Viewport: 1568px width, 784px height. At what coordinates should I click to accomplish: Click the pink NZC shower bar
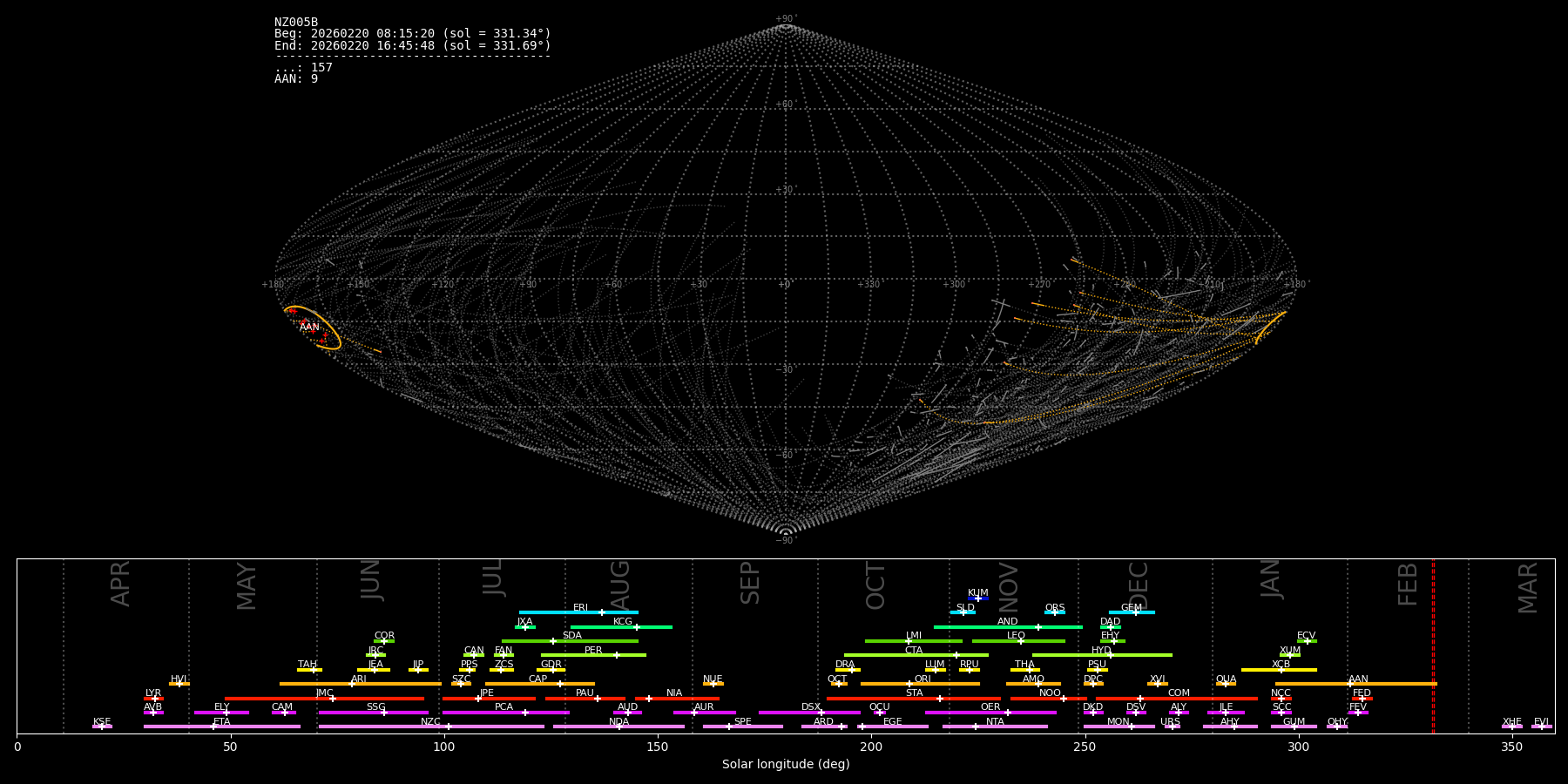coord(431,727)
